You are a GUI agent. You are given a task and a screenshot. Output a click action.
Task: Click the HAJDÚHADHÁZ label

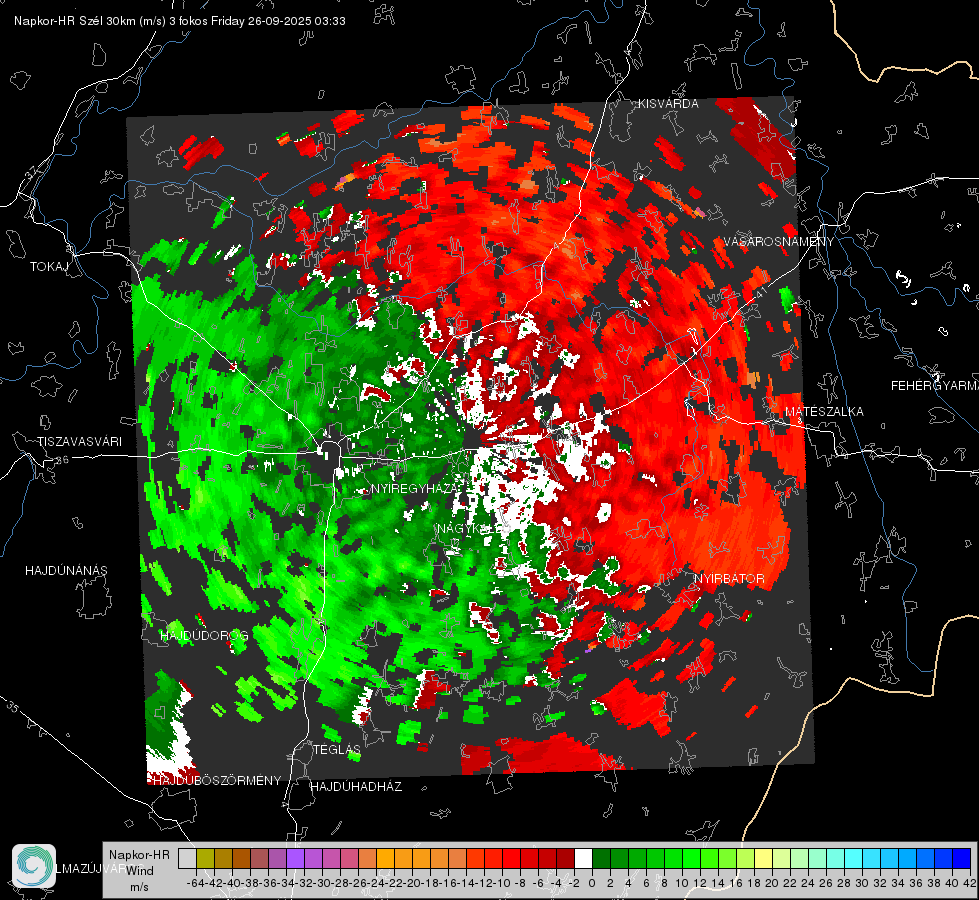(x=356, y=786)
